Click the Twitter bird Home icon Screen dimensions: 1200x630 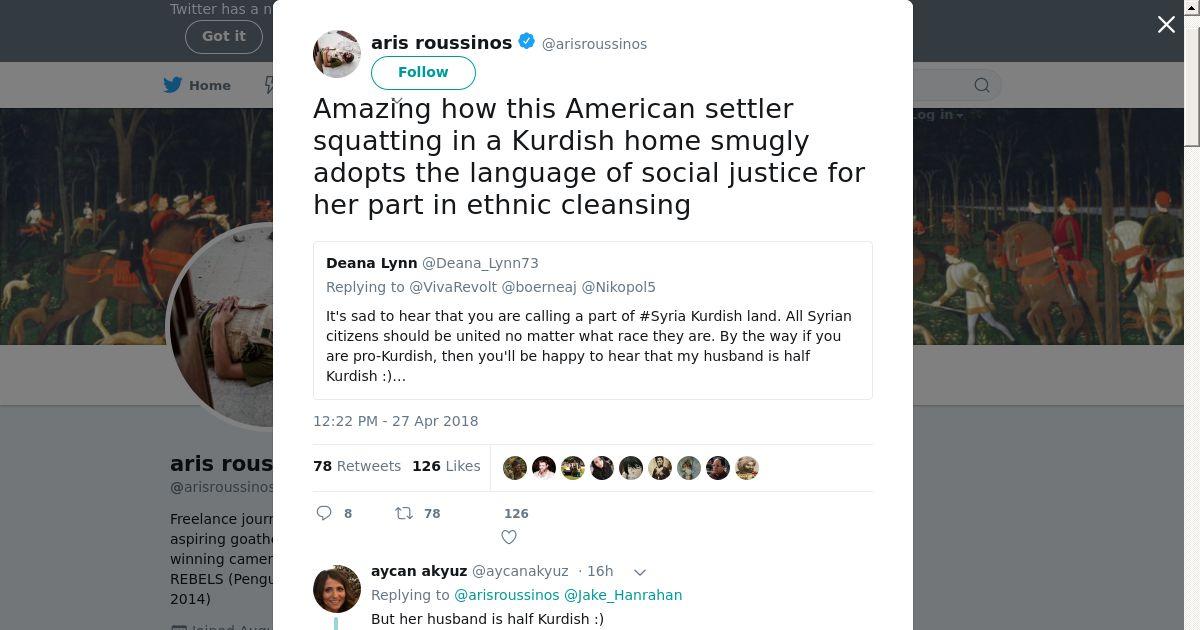point(173,85)
